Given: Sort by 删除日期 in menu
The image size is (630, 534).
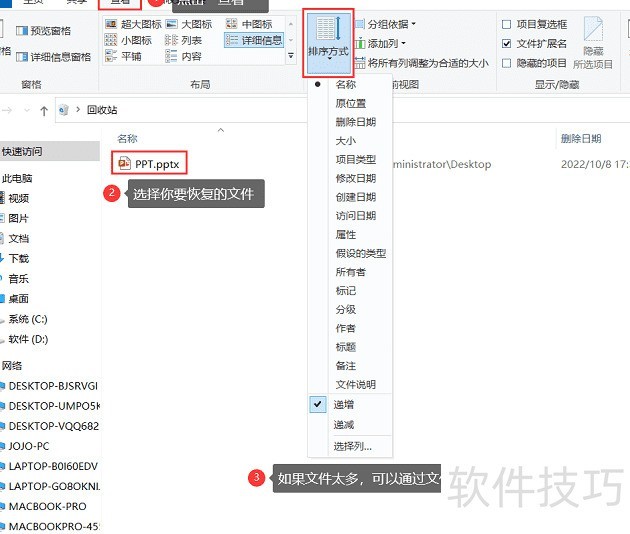Looking at the screenshot, I should 356,122.
